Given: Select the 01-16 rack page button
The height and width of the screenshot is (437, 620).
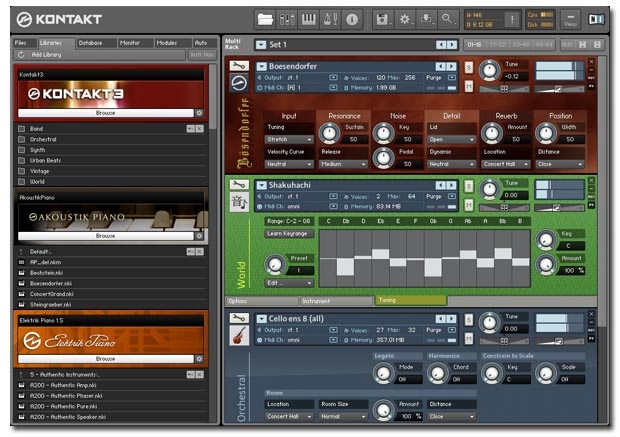Looking at the screenshot, I should point(475,45).
